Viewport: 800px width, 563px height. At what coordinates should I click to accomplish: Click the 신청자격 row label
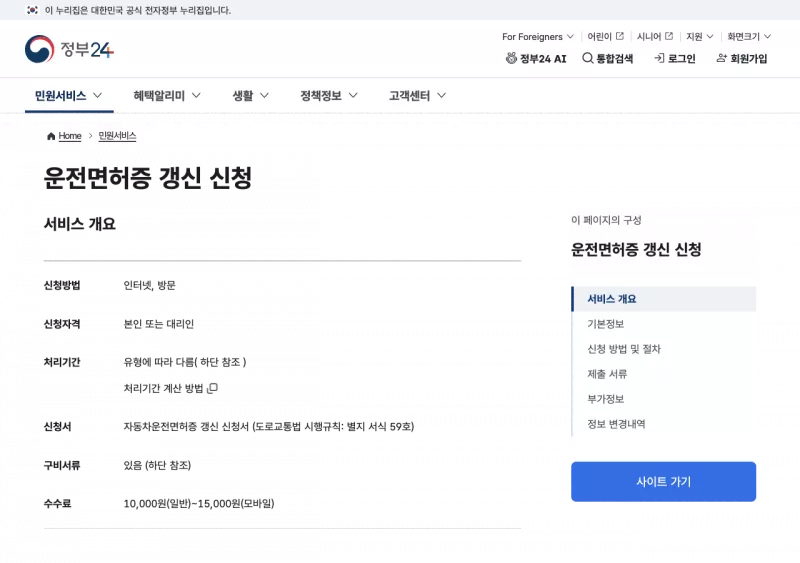[62, 324]
